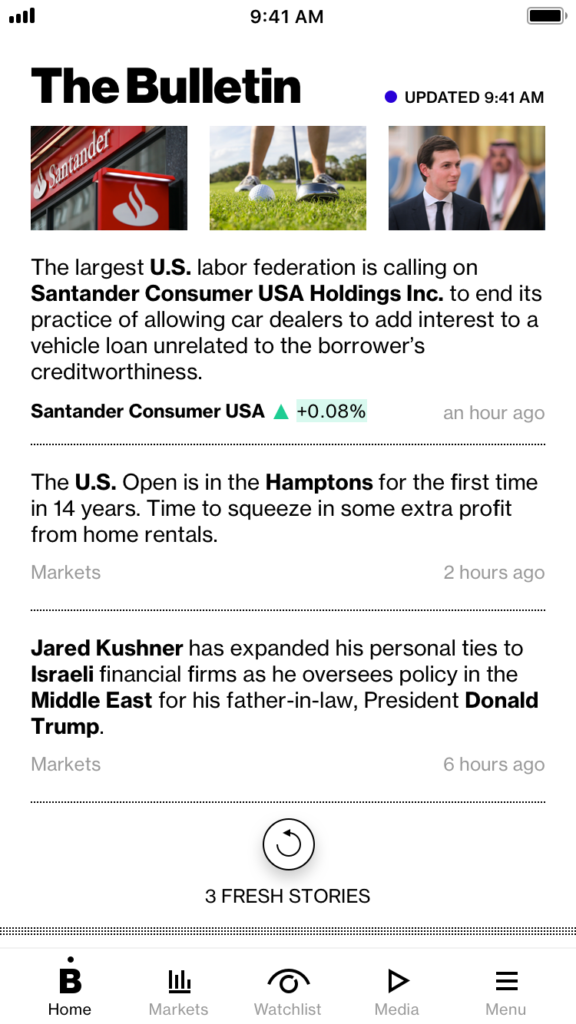Tap the +0.08% stock change badge

(332, 411)
